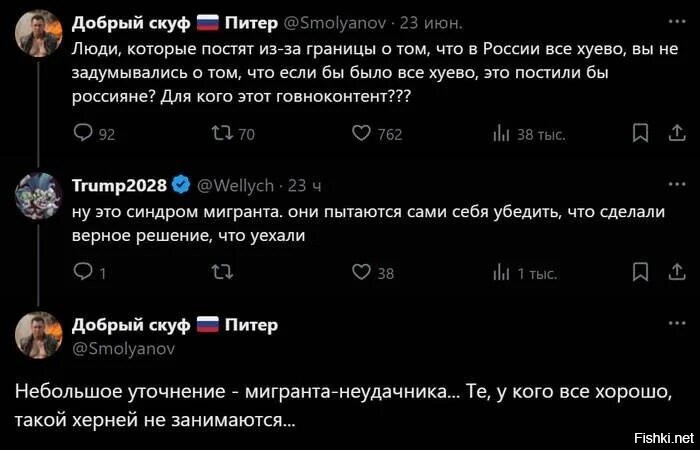Viewport: 700px width, 450px height.
Task: Open Trump2028 profile avatar
Action: pos(39,197)
